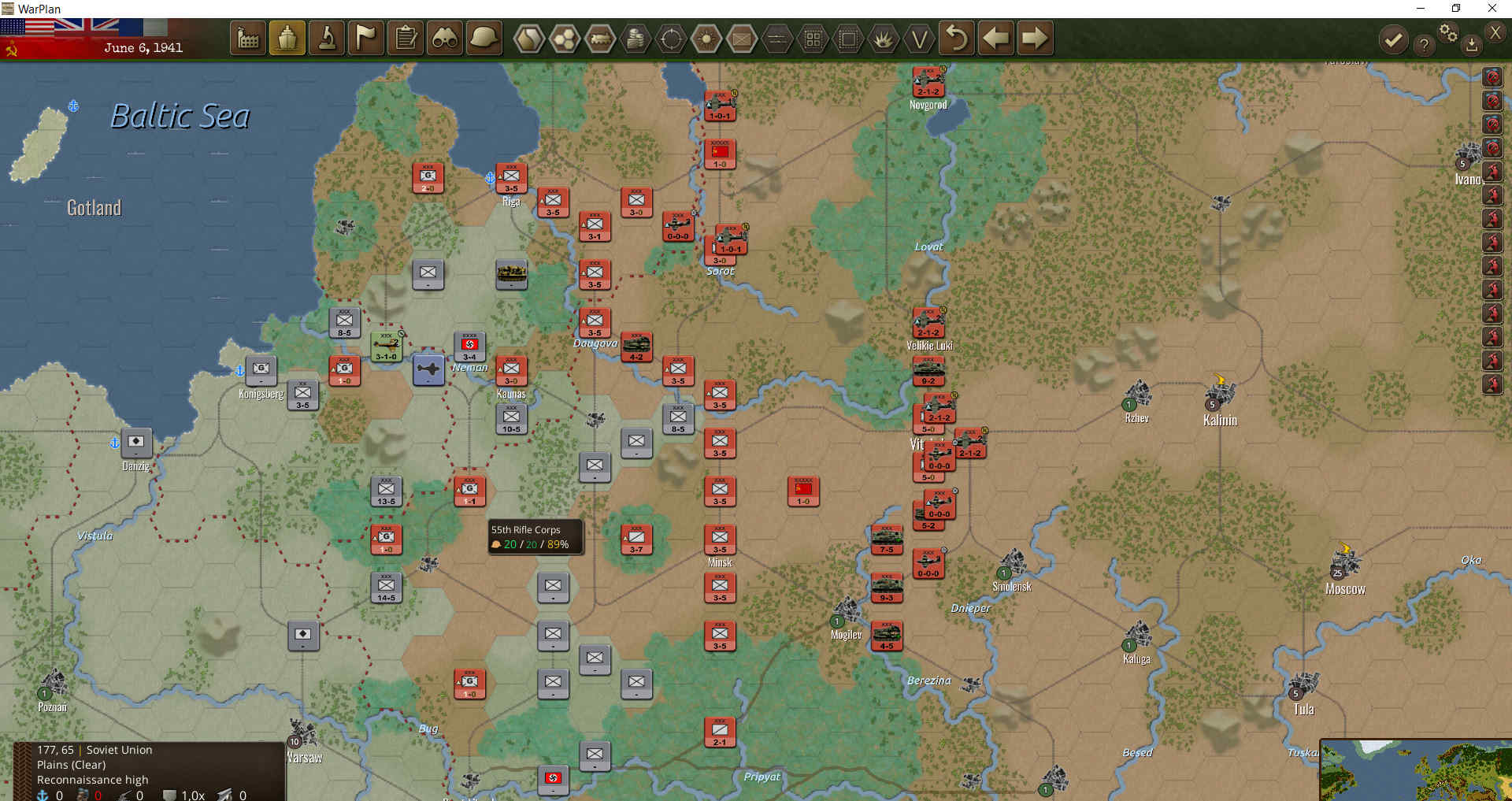
Task: Toggle the railroad train overlay
Action: coord(600,39)
